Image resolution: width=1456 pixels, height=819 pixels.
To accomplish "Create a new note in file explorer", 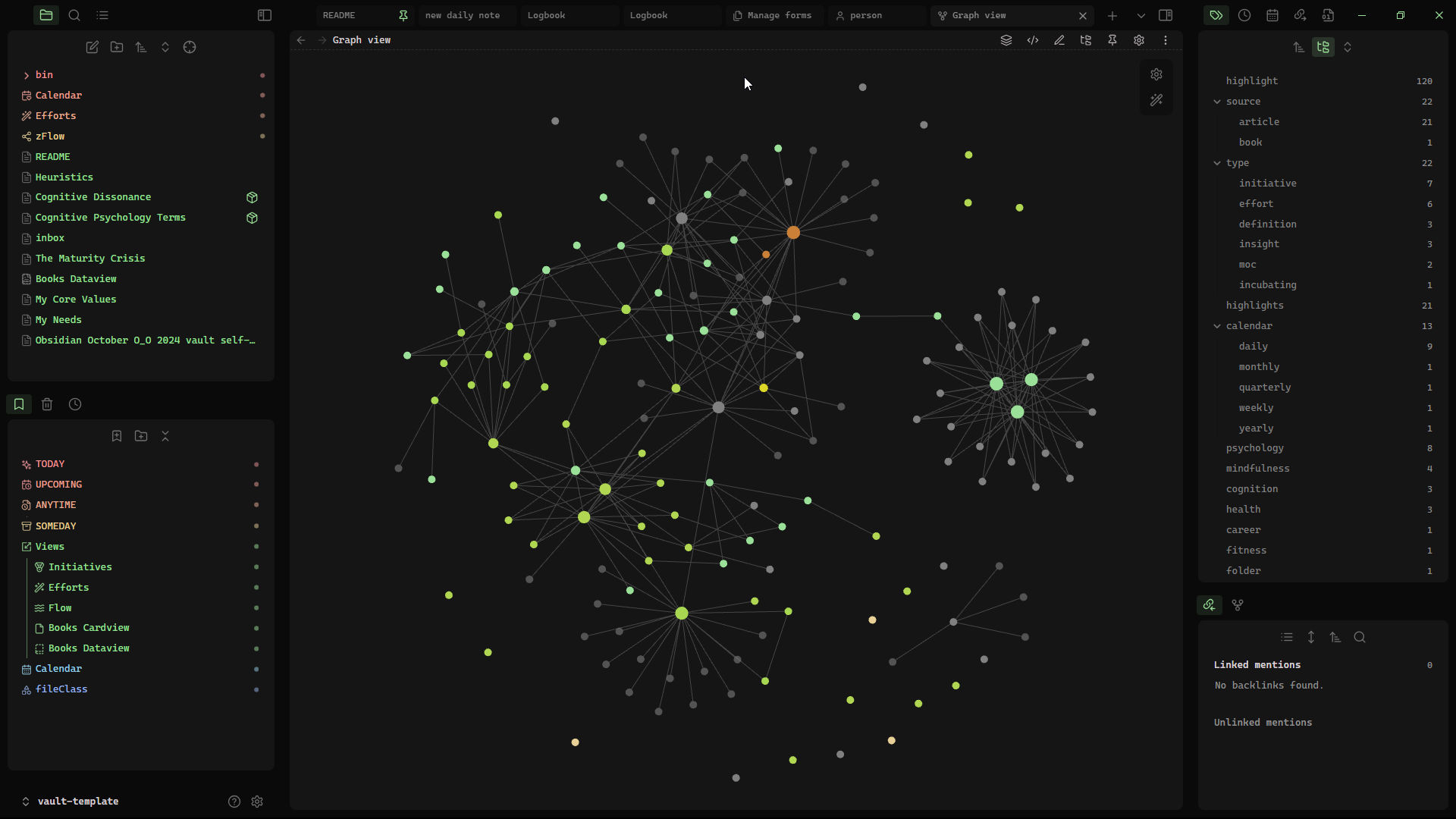I will [x=93, y=47].
